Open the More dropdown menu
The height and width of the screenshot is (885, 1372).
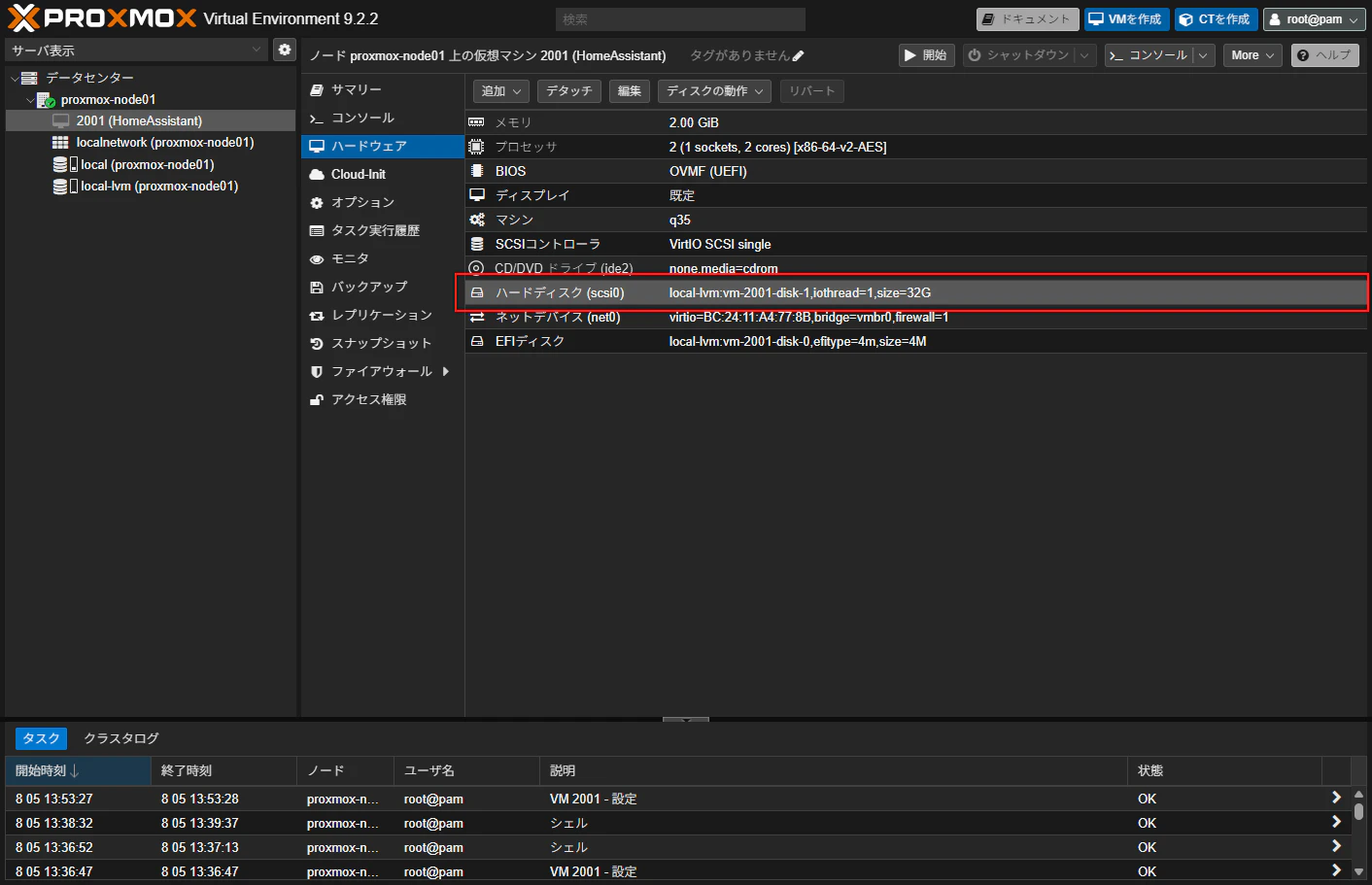pyautogui.click(x=1252, y=55)
